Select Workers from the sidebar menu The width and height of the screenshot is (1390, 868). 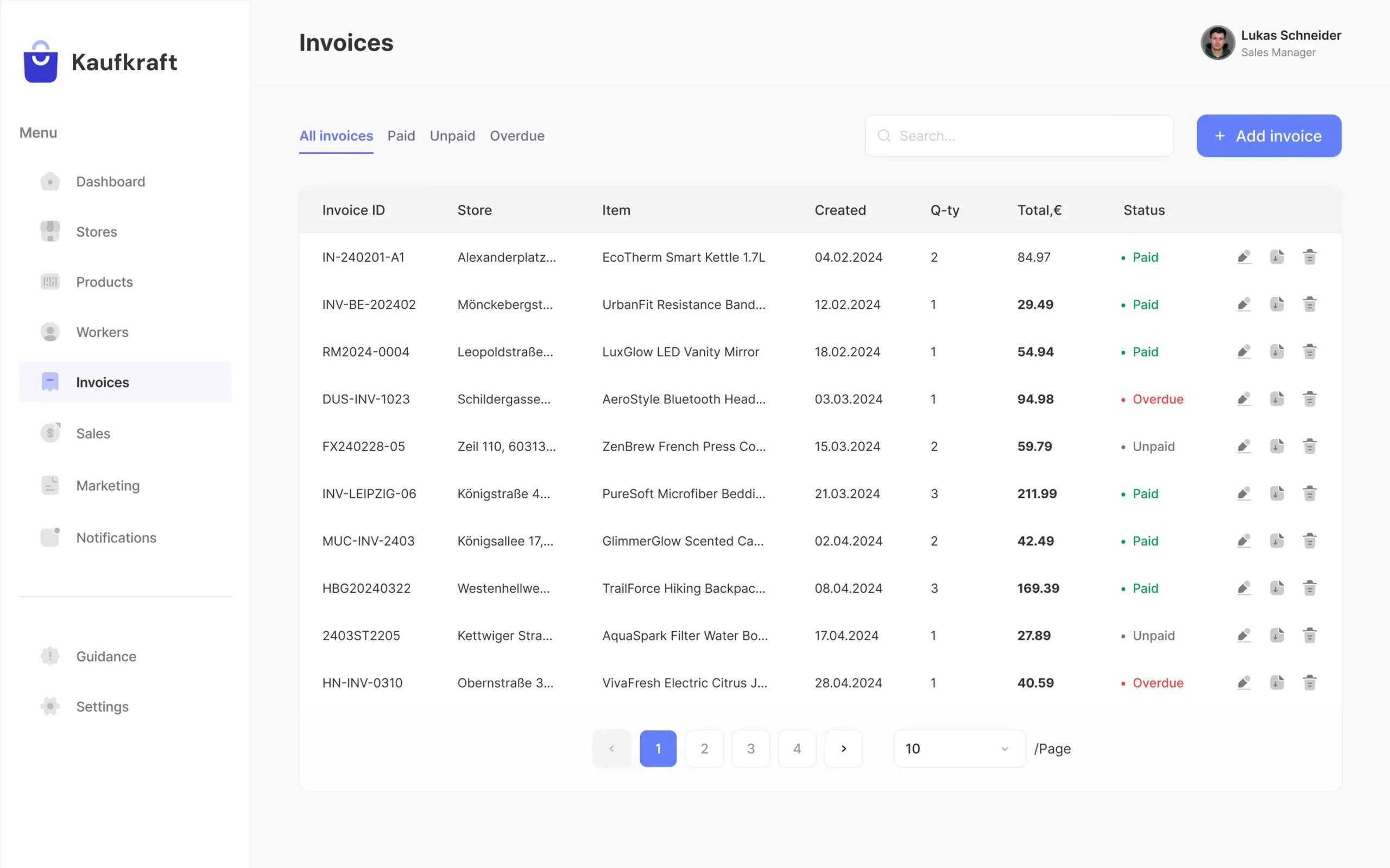102,332
